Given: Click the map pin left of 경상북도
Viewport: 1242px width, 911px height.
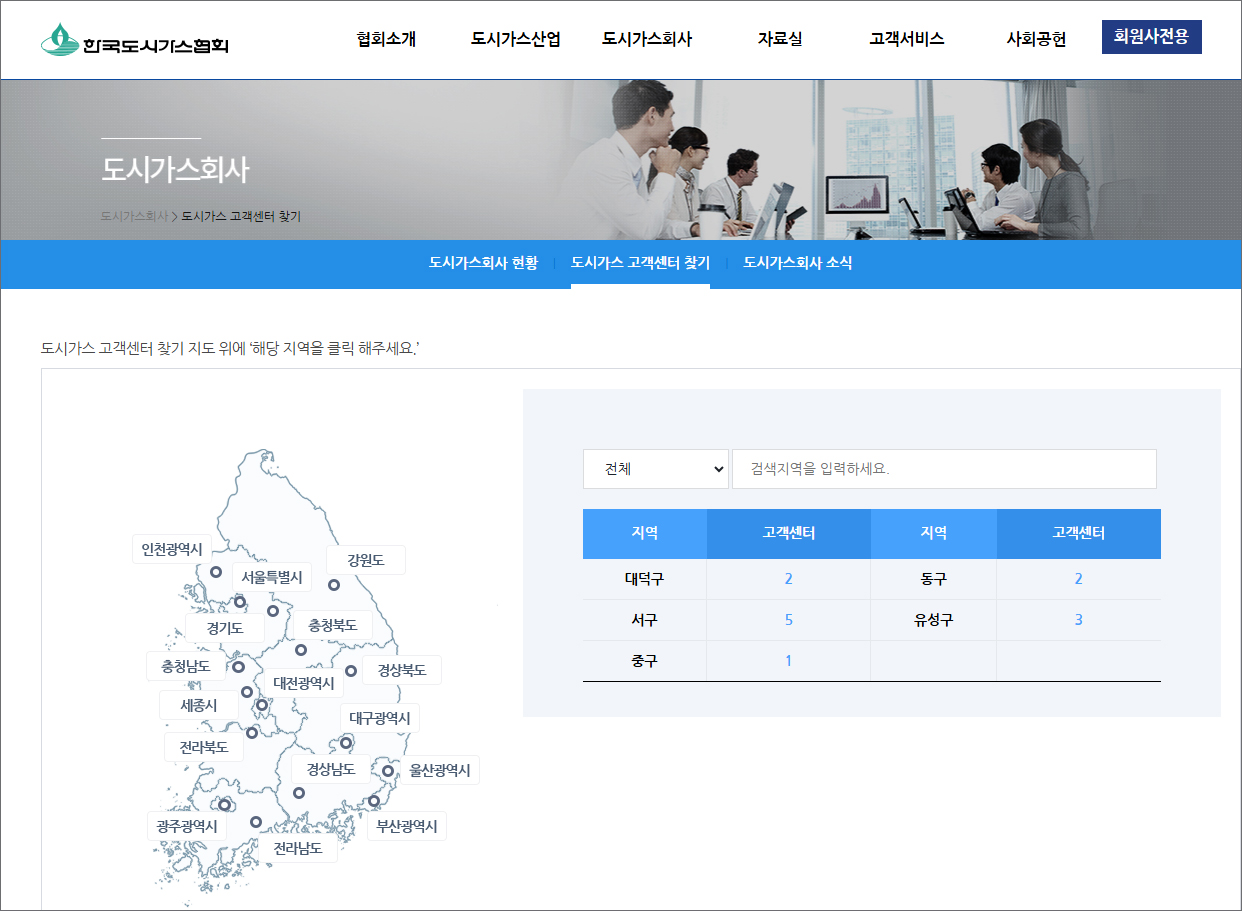Looking at the screenshot, I should [351, 671].
